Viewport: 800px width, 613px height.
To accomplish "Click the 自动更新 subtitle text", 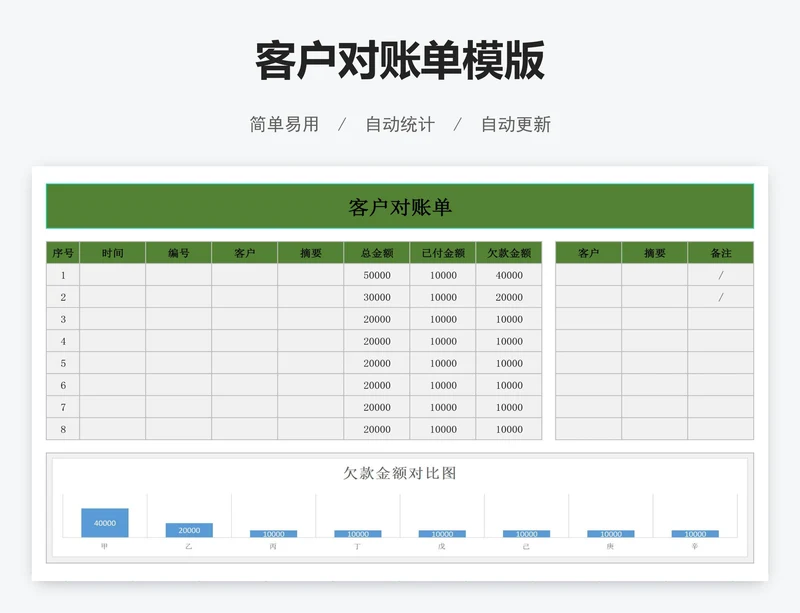I will click(x=516, y=124).
